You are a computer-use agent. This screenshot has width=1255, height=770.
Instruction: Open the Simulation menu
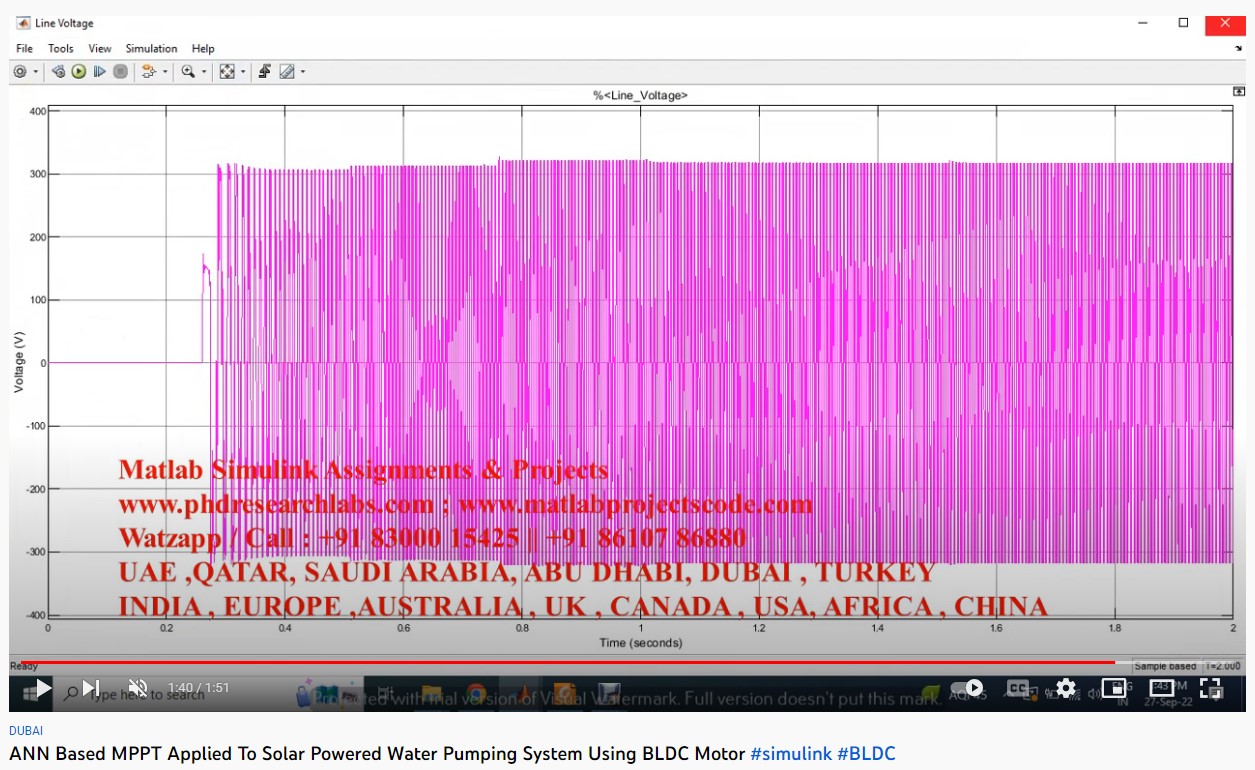[151, 48]
